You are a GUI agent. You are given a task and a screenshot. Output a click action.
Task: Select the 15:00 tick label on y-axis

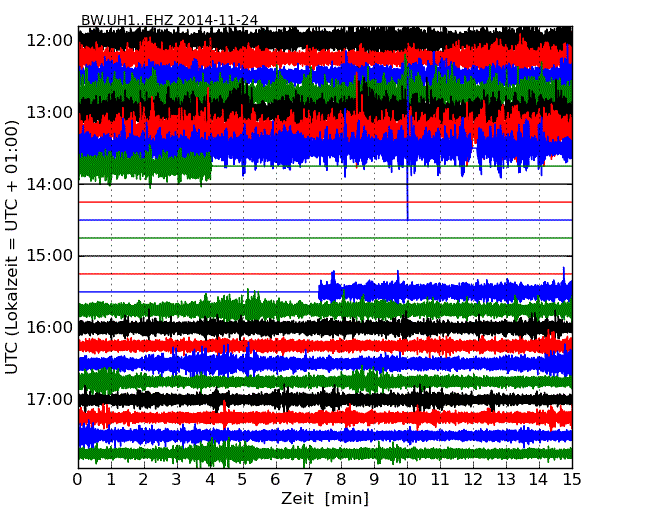(x=48, y=256)
